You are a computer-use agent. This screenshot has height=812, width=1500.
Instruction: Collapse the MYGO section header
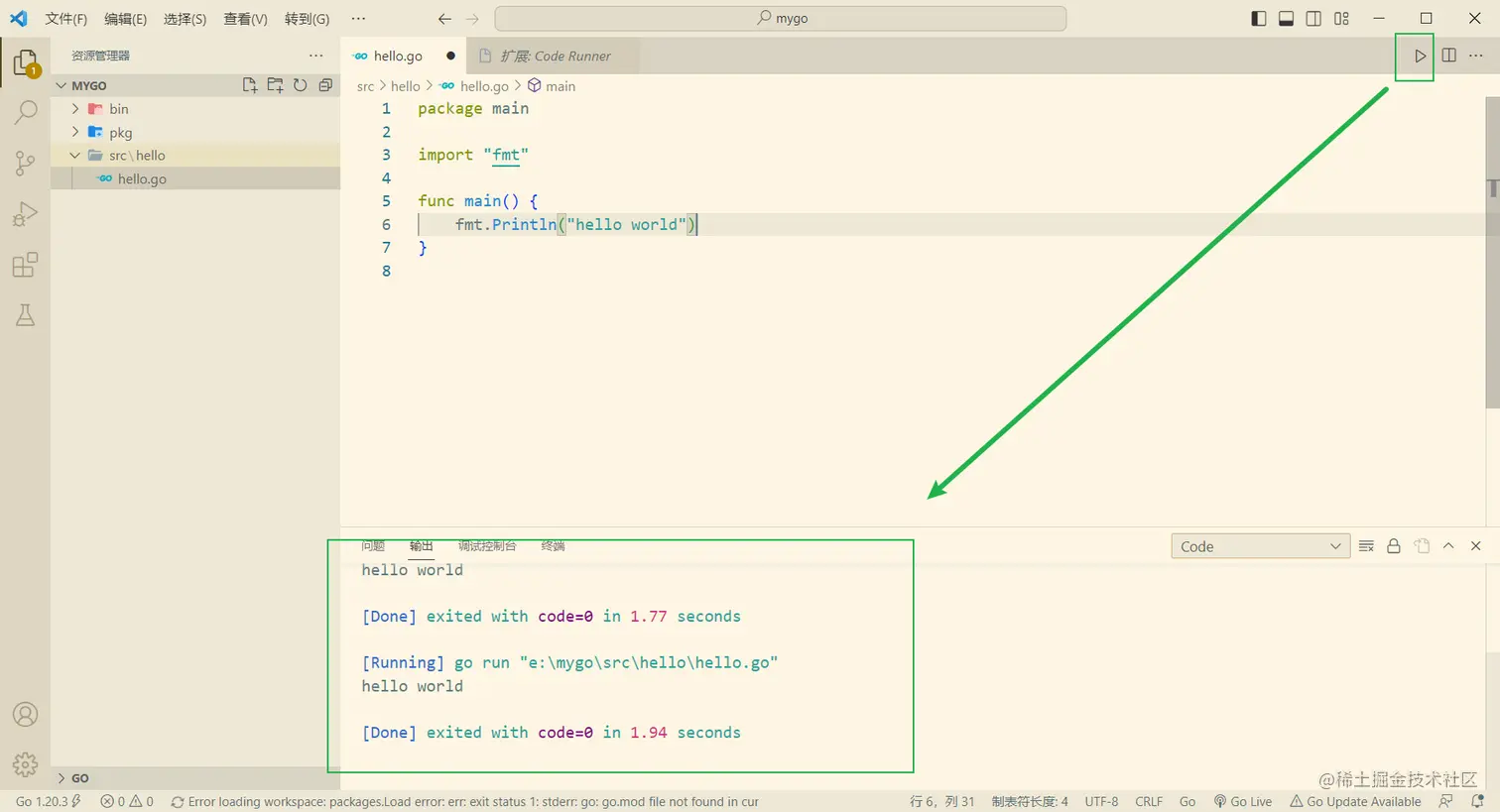195,85
